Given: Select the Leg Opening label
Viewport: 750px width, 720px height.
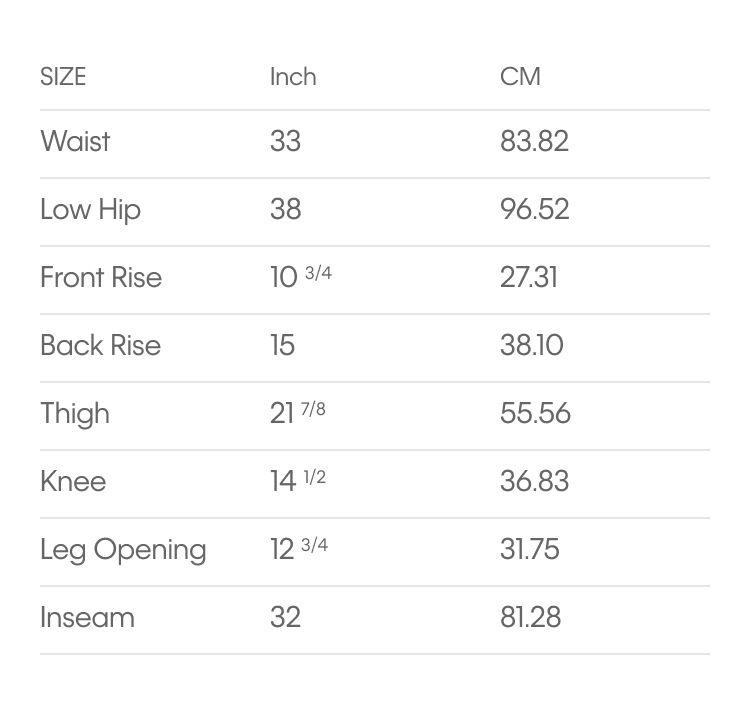Looking at the screenshot, I should pyautogui.click(x=123, y=550).
